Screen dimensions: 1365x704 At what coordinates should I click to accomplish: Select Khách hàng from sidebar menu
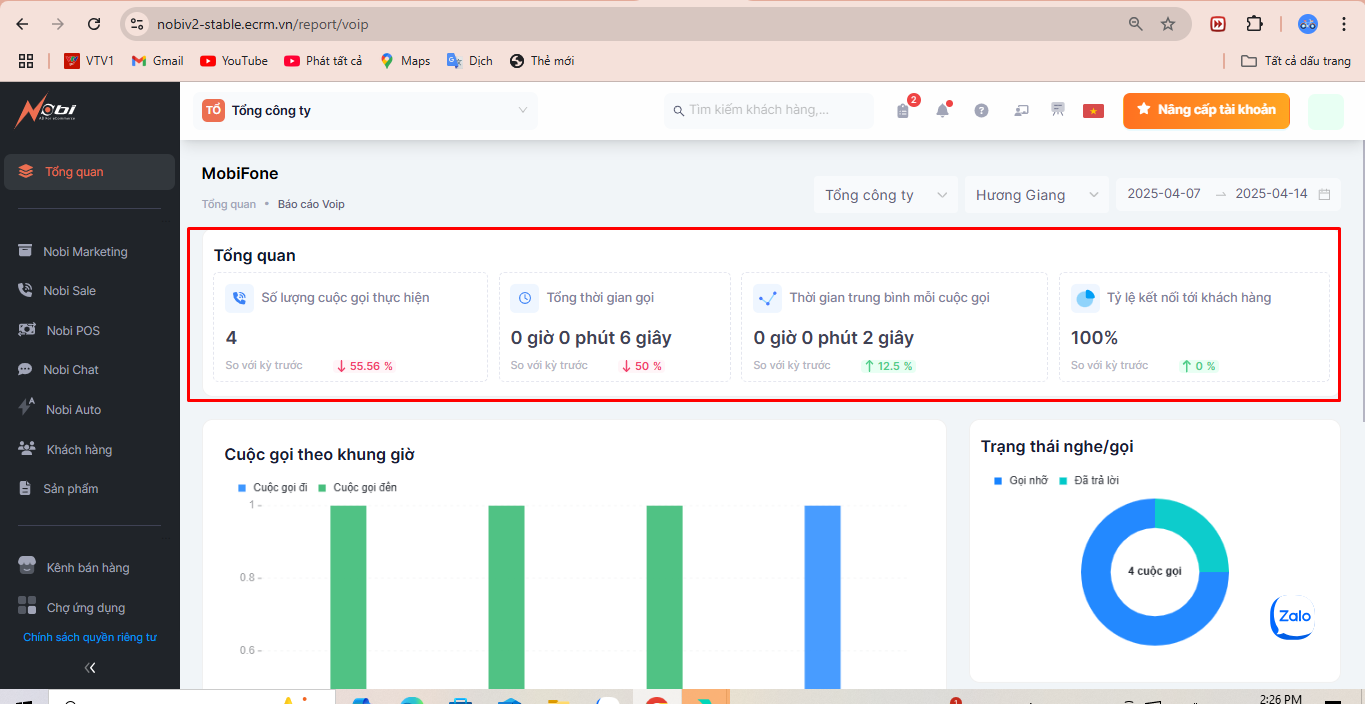79,450
